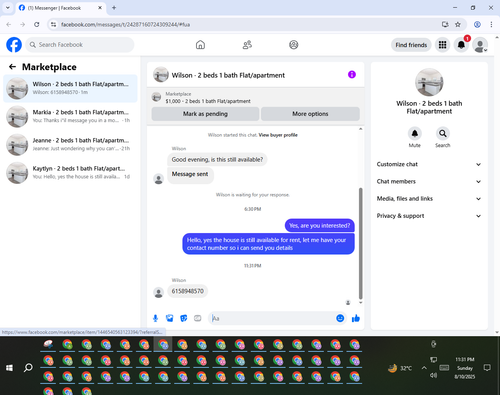Screen dimensions: 500x395
Task: Open the Kaytlyn conversation in the list
Action: tap(70, 173)
